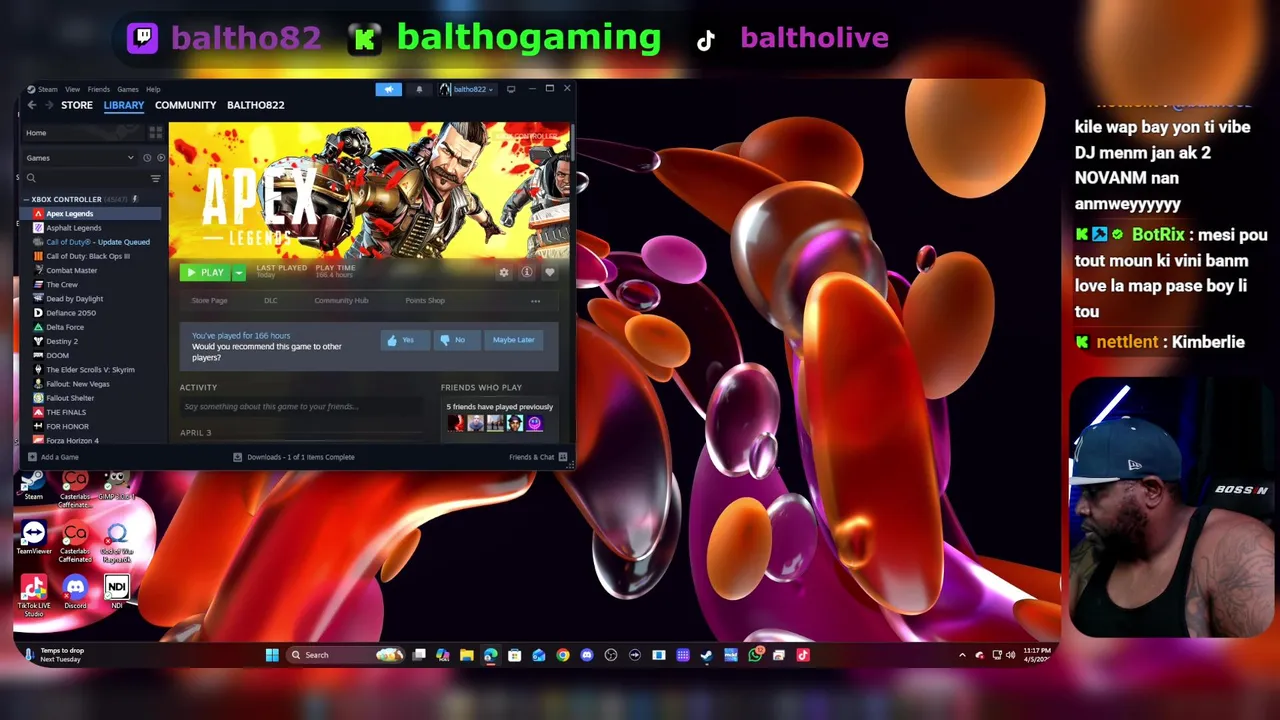
Task: Open Apex Legends settings gear
Action: coord(504,272)
